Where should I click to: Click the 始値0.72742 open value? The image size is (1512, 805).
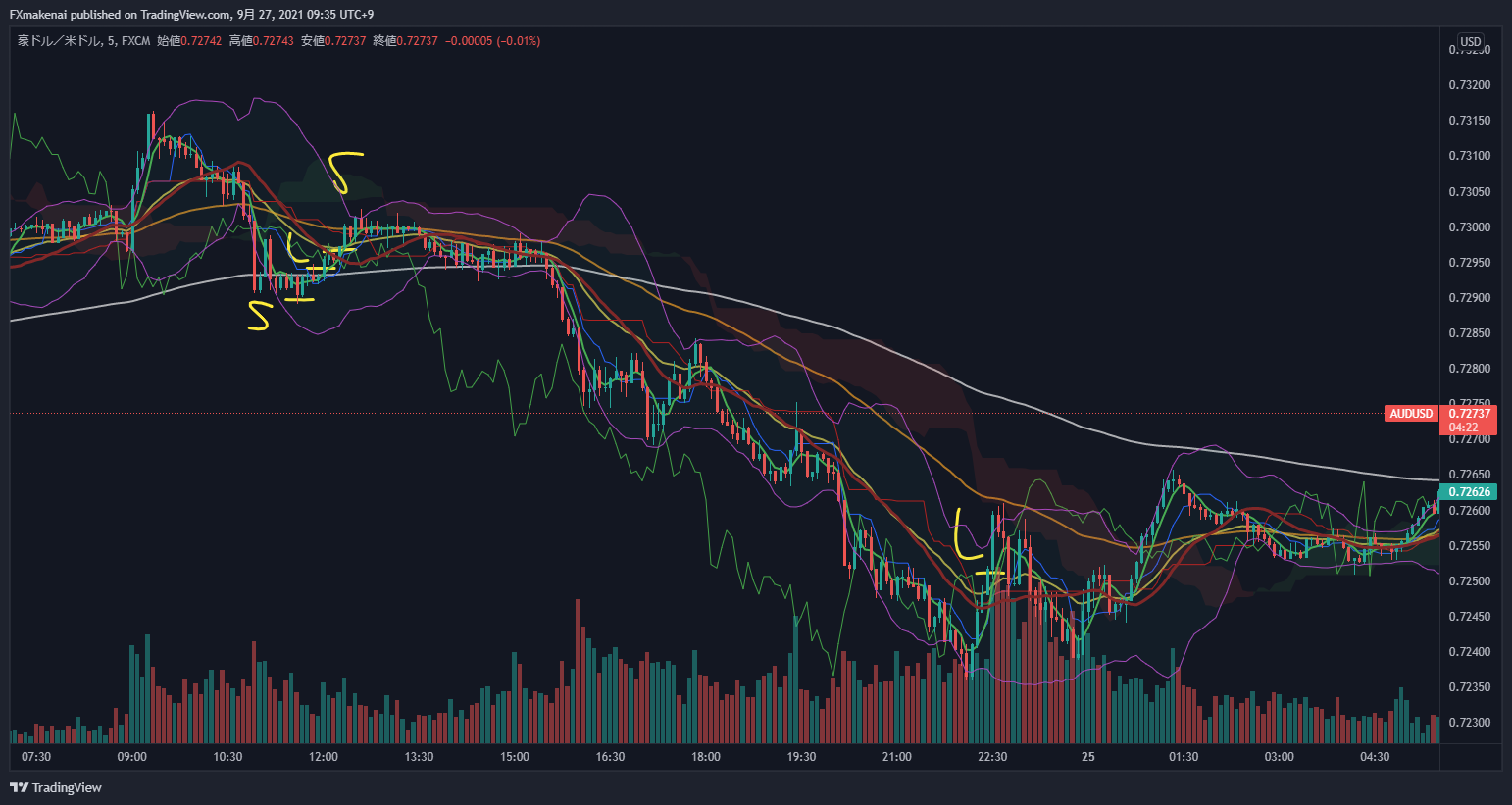(189, 41)
